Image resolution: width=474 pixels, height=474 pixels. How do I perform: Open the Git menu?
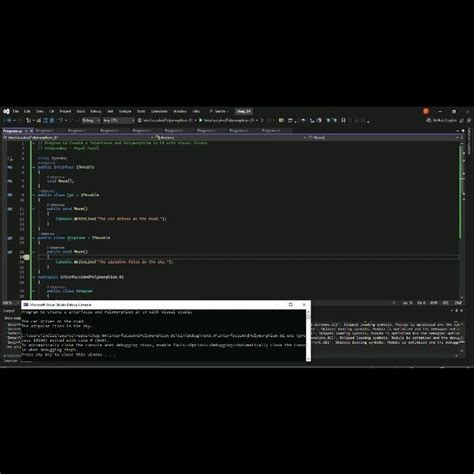click(x=52, y=111)
